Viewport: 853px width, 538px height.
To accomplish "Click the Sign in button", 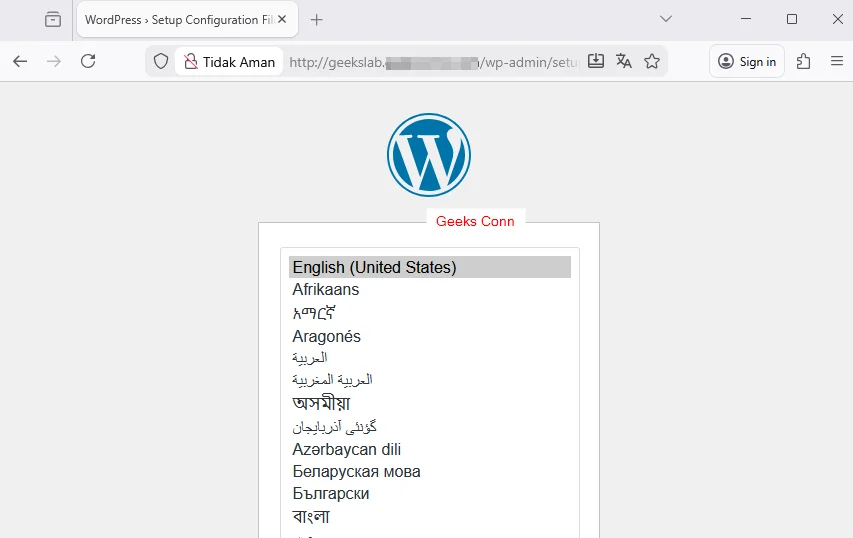I will pos(747,61).
